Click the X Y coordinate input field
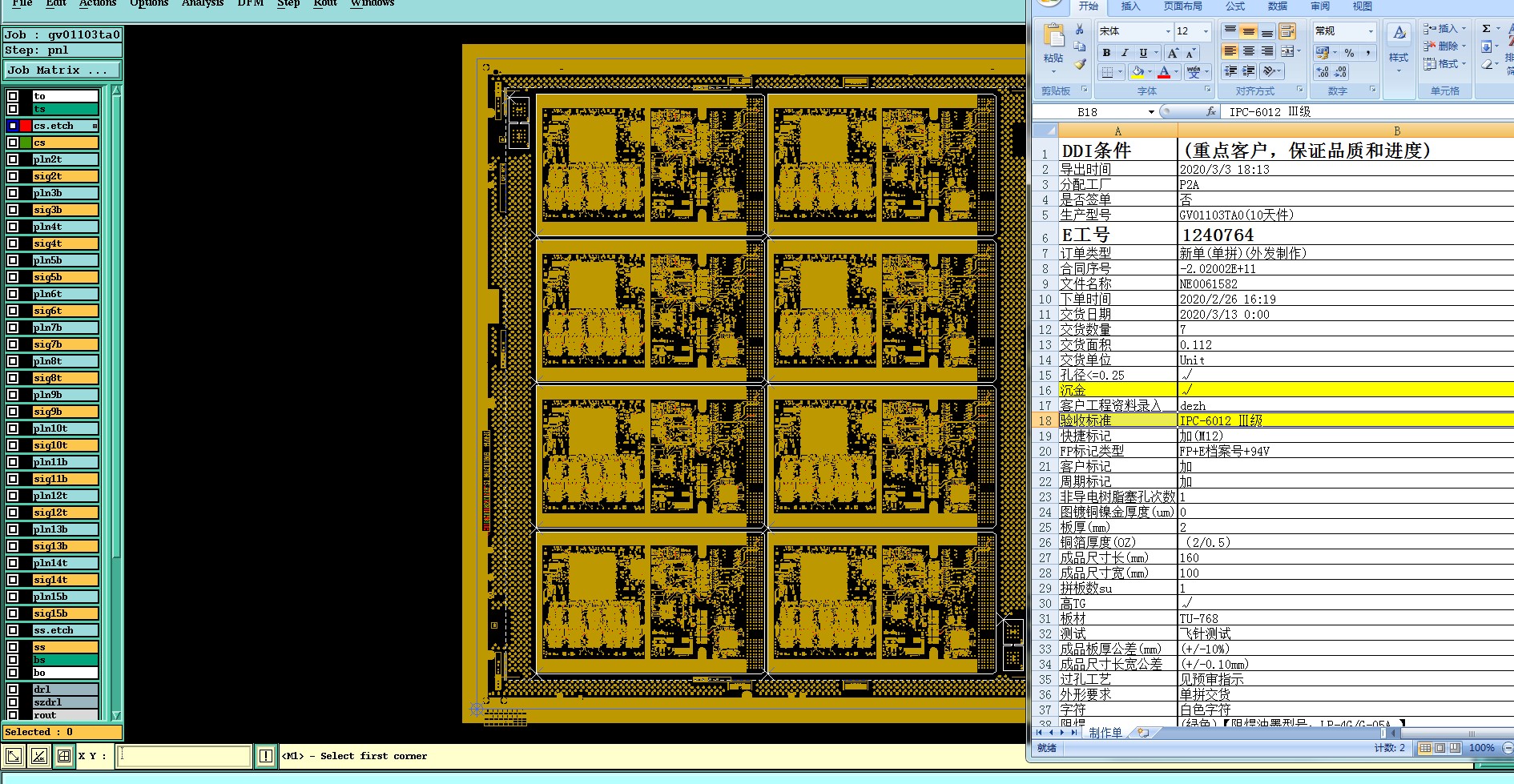The image size is (1514, 784). [183, 756]
